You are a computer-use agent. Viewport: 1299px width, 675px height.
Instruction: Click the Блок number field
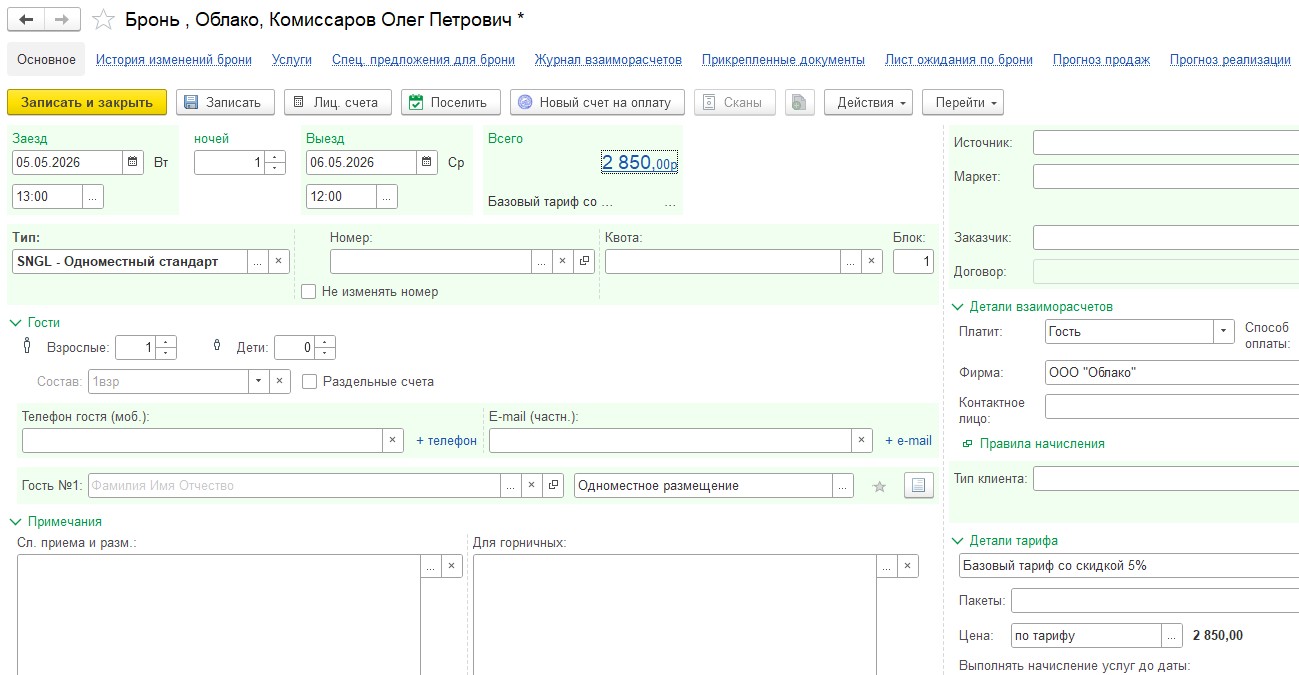[x=913, y=262]
